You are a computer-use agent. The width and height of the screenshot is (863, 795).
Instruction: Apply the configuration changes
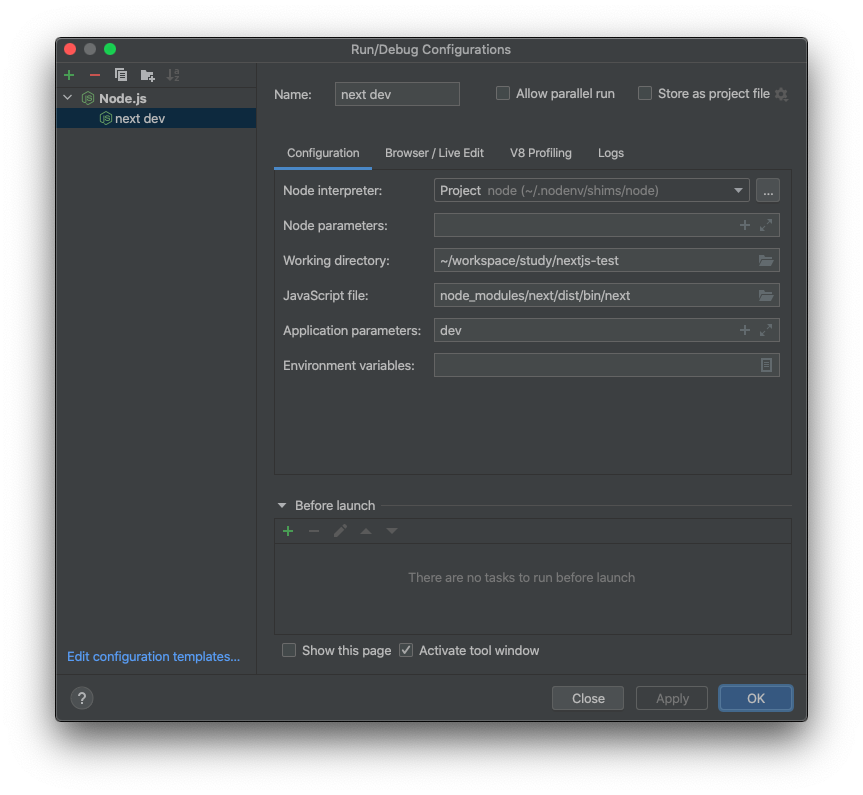click(671, 698)
